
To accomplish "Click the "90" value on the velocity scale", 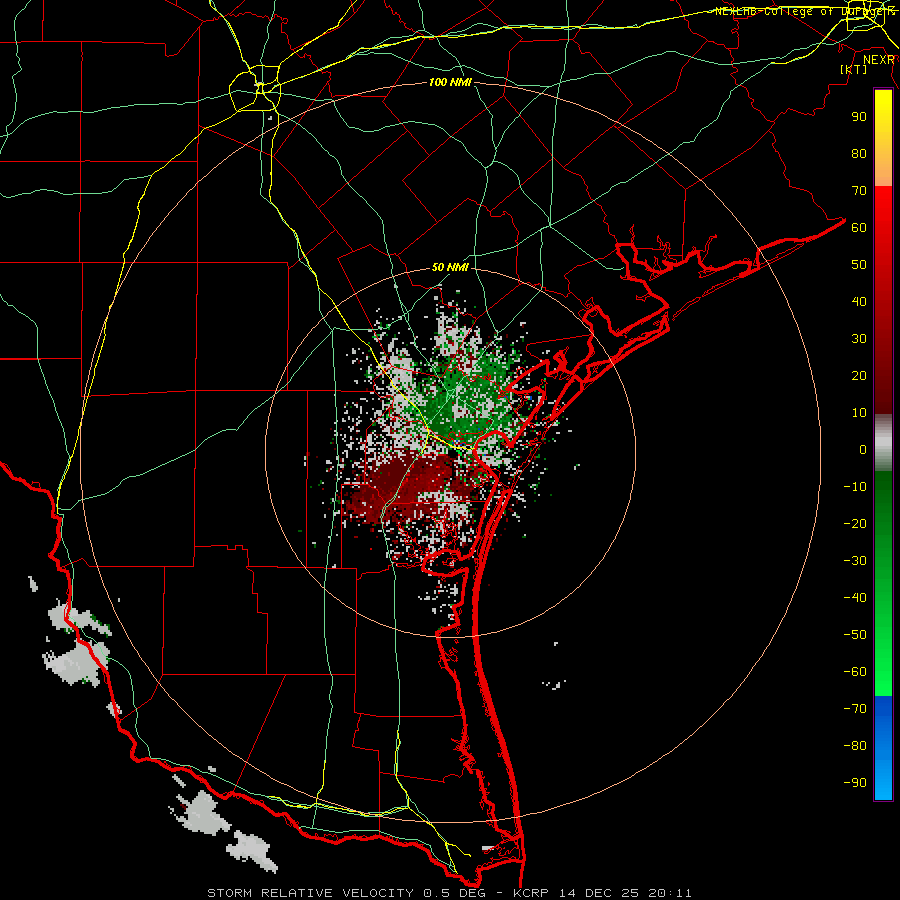I will click(859, 117).
